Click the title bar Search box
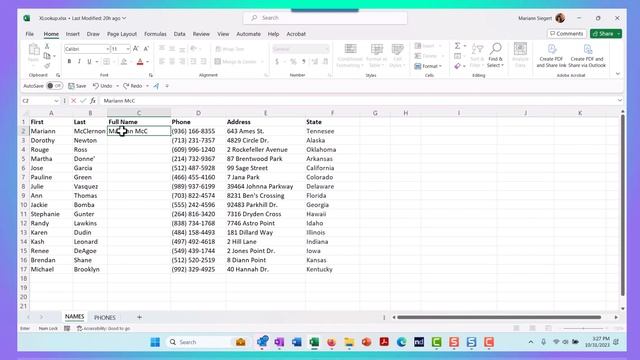This screenshot has width=640, height=360. [x=325, y=18]
